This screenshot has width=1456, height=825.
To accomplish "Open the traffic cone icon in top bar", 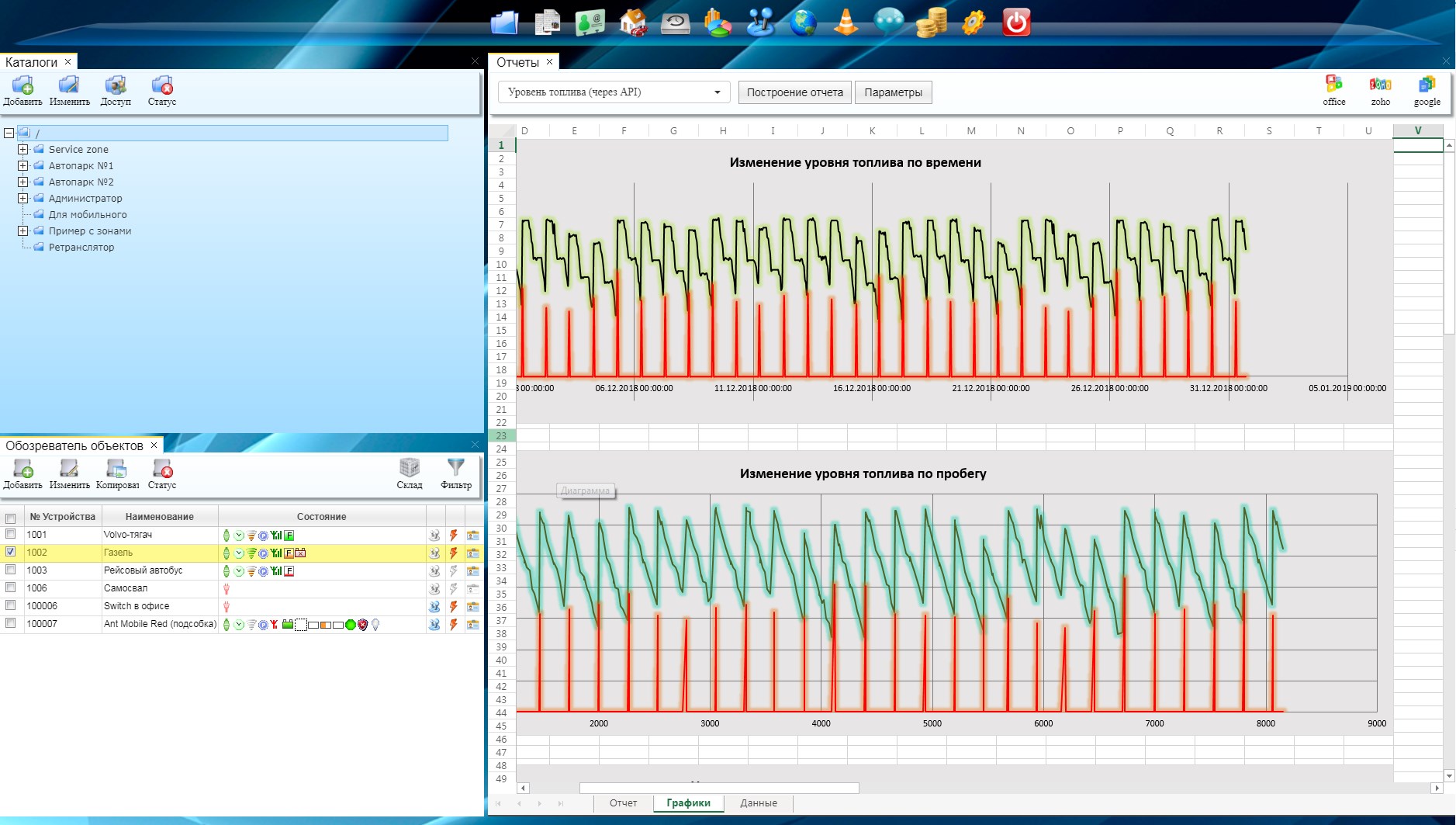I will point(846,22).
